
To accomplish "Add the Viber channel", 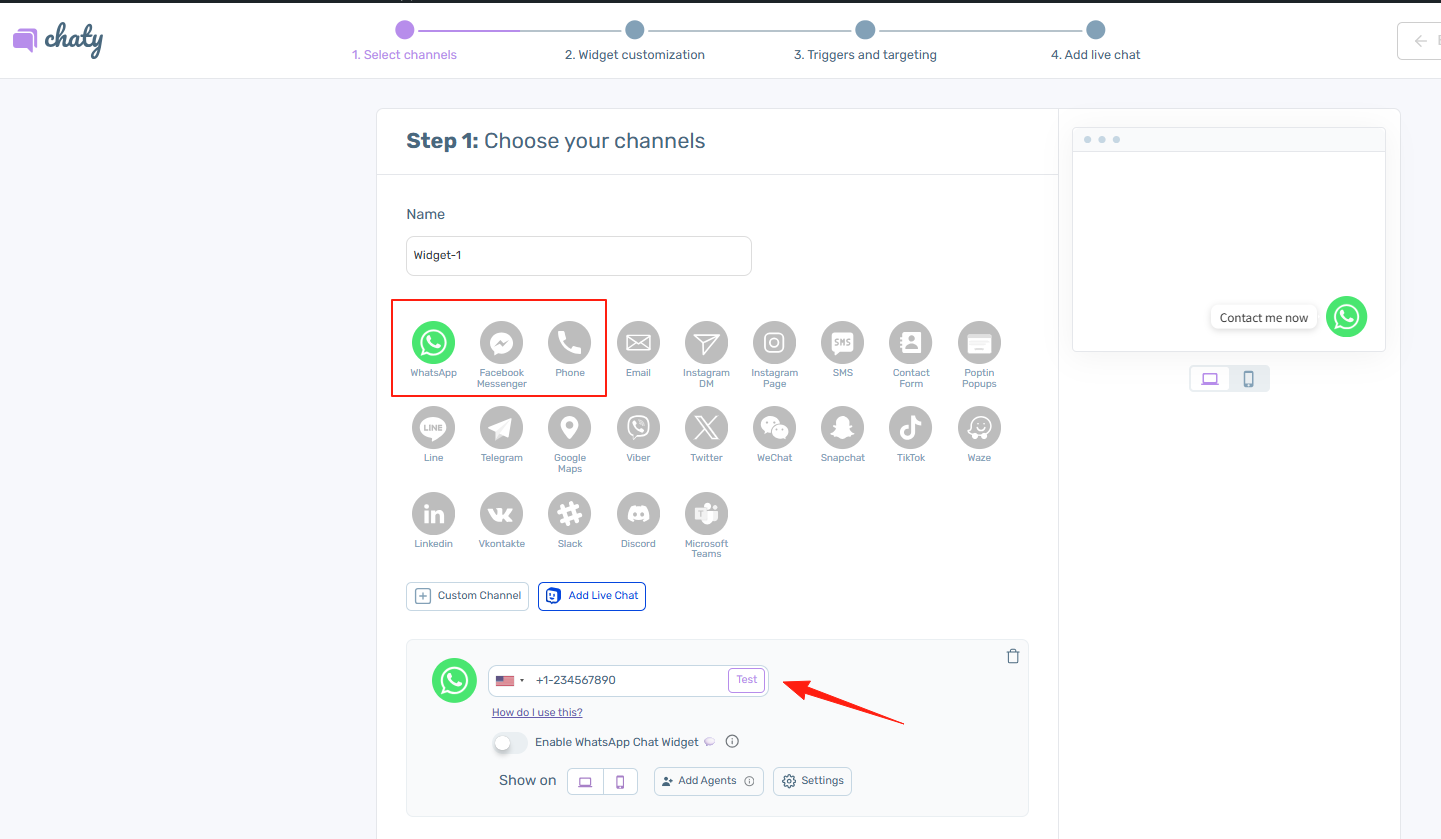I will pyautogui.click(x=638, y=428).
